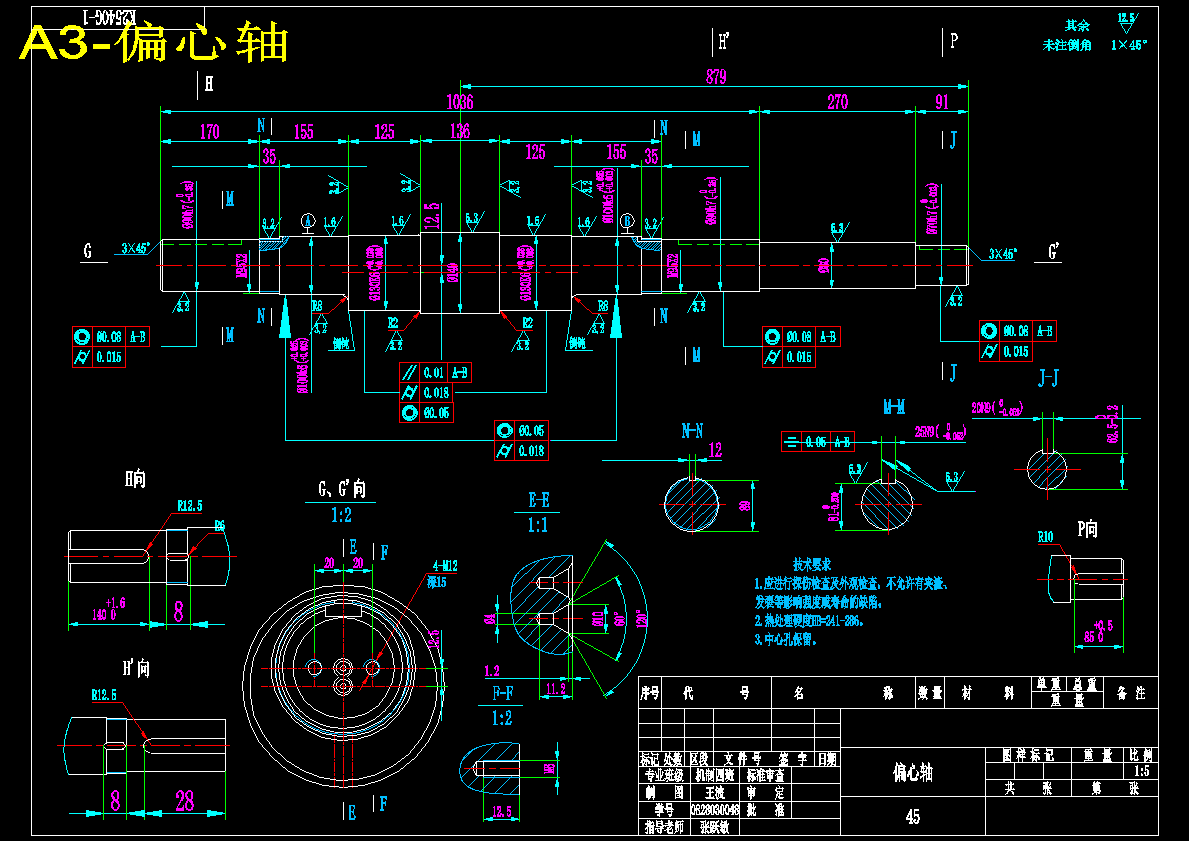Viewport: 1189px width, 841px height.
Task: Click the student number 0628030048
Action: (714, 810)
